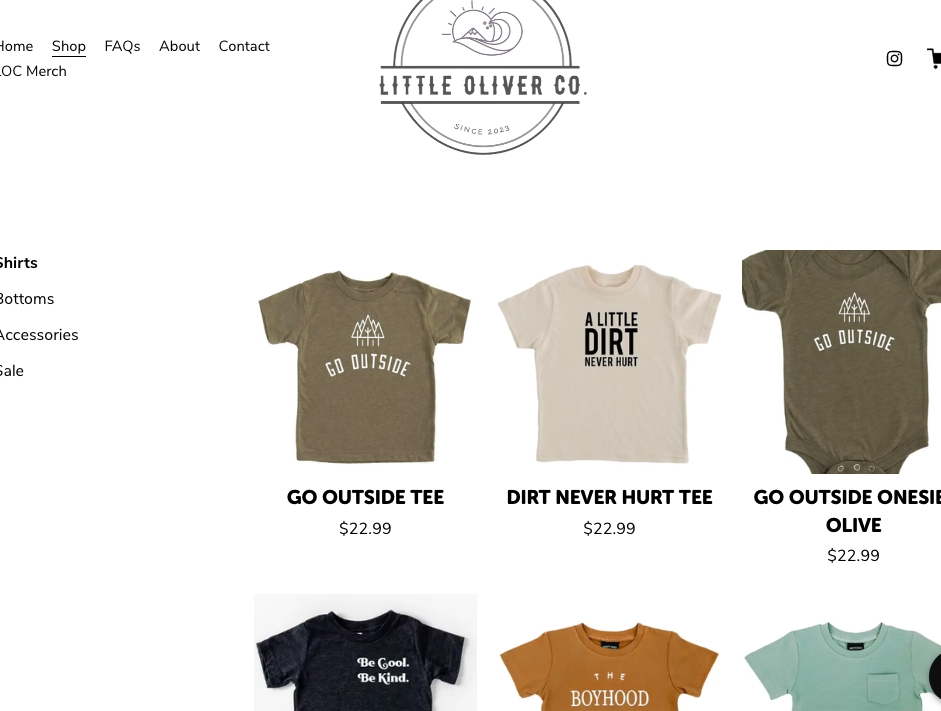Screen dimensions: 941x711
Task: Click the Dirt Never Hurt Tee title
Action: tap(609, 497)
